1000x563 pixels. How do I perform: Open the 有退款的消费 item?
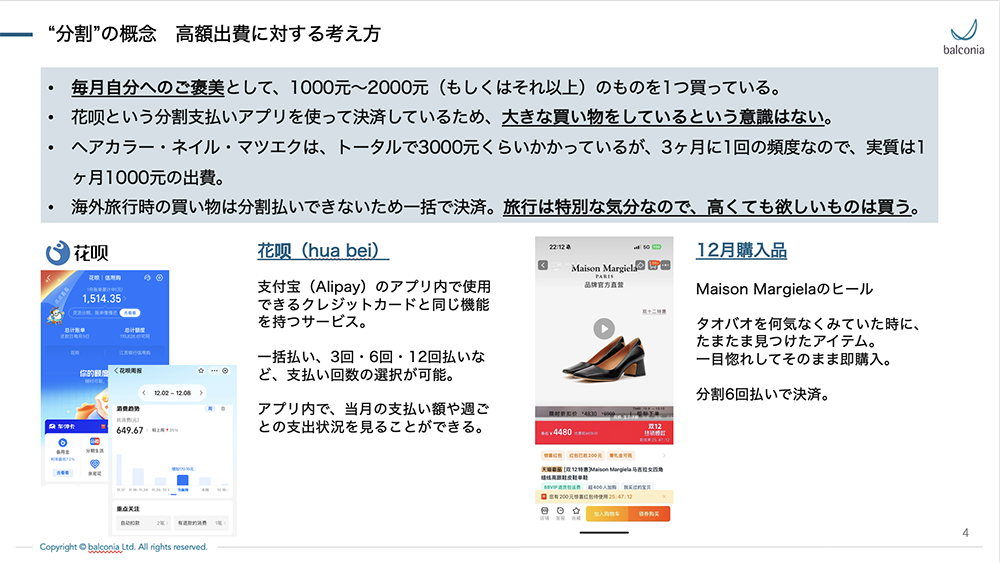tap(201, 523)
